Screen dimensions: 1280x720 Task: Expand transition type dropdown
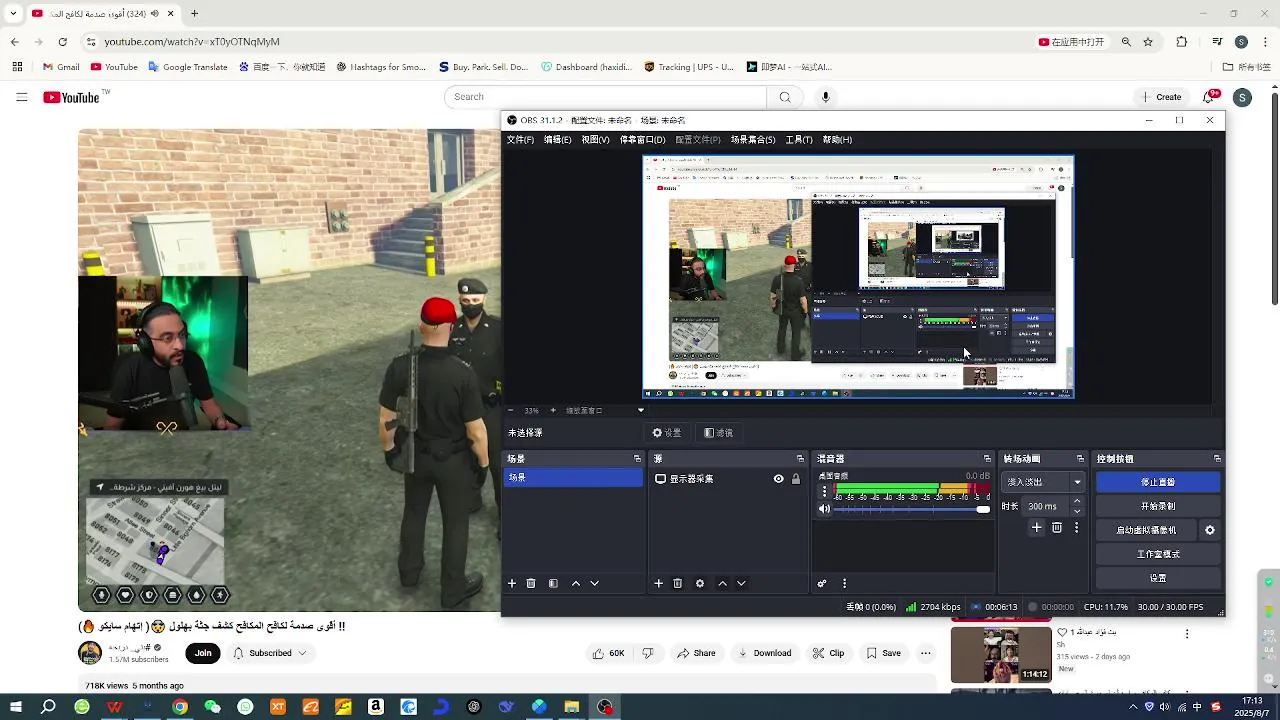[x=1077, y=482]
